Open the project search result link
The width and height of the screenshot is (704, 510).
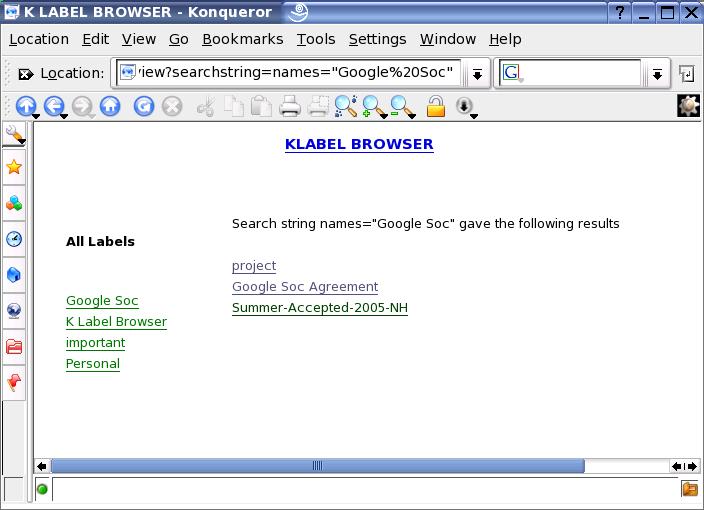click(x=254, y=266)
